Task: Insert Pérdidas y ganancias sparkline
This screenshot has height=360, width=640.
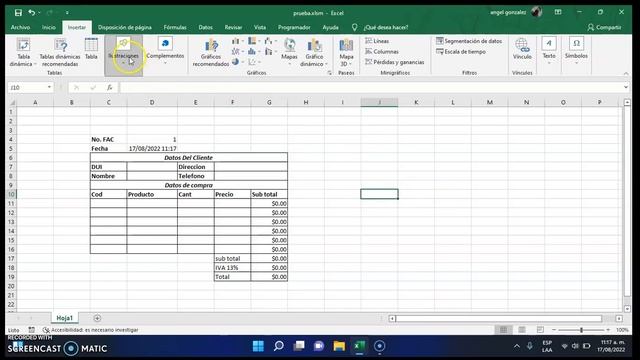Action: [394, 62]
